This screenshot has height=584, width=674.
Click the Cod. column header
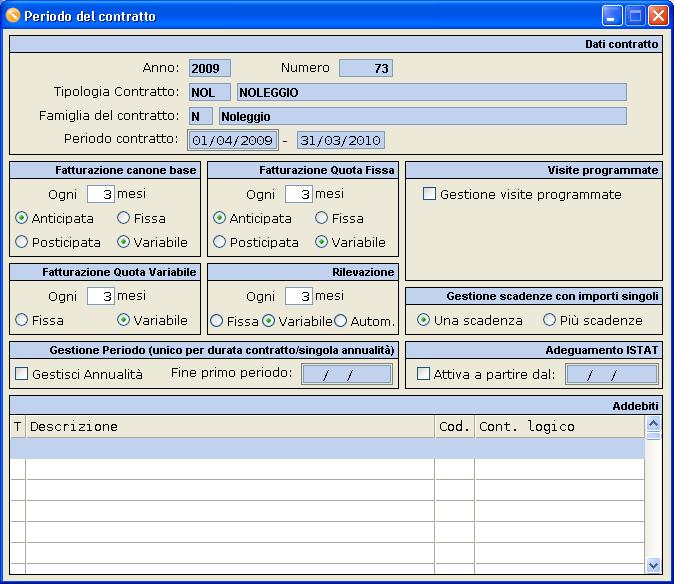(x=454, y=426)
